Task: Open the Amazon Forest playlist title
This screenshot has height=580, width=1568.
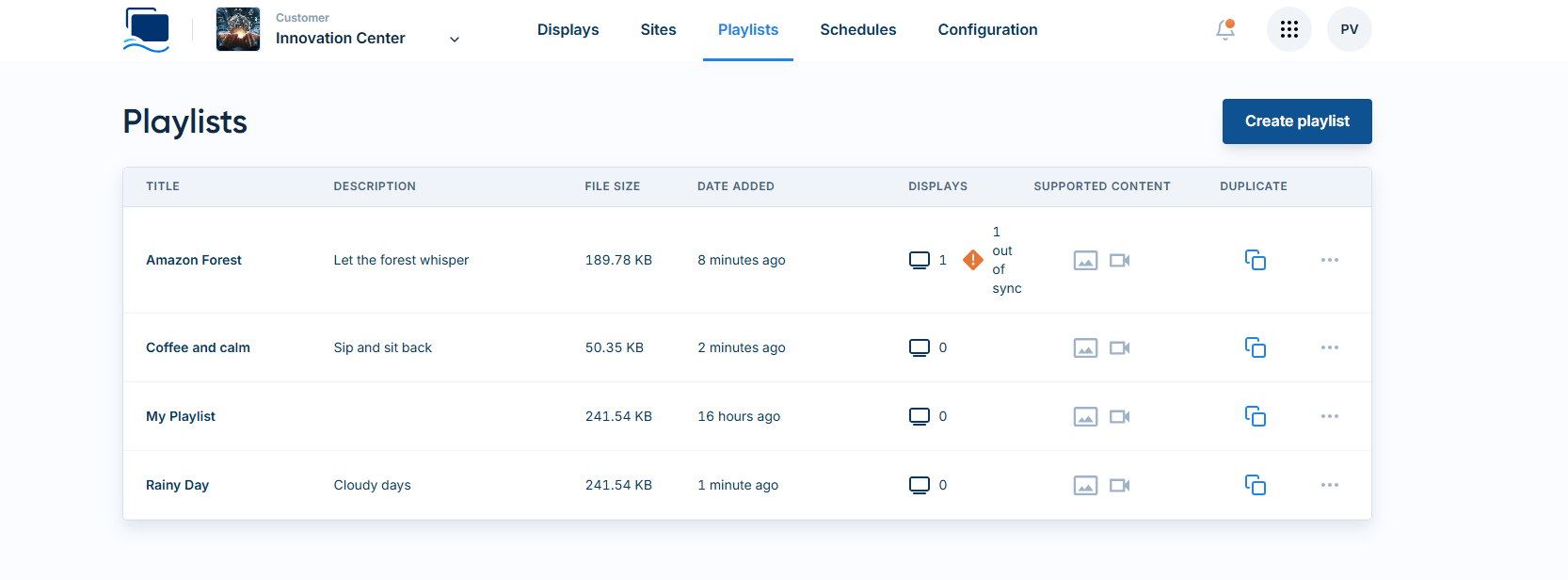Action: pyautogui.click(x=194, y=260)
